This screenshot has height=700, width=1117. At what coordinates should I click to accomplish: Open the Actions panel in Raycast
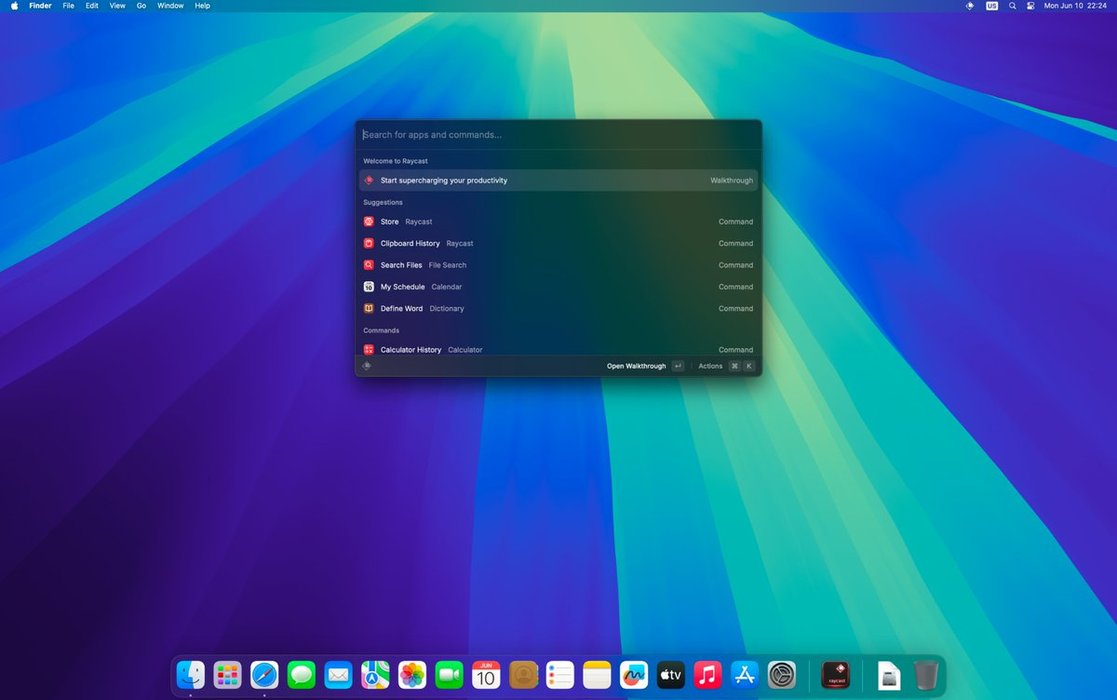point(710,366)
